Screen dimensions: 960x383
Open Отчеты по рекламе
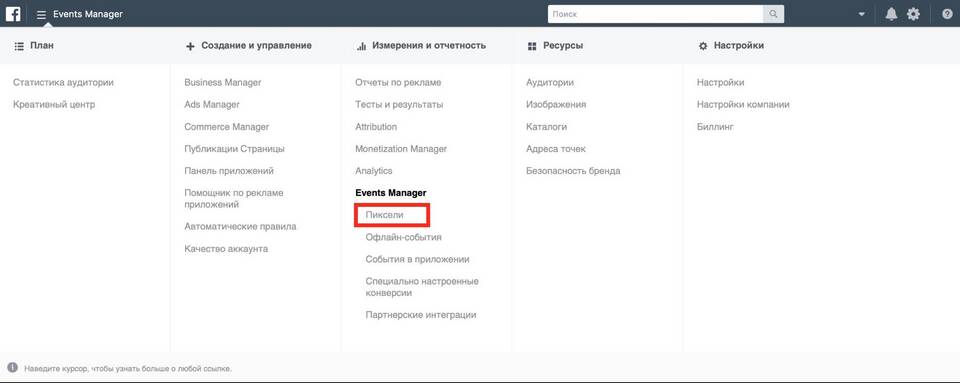398,83
